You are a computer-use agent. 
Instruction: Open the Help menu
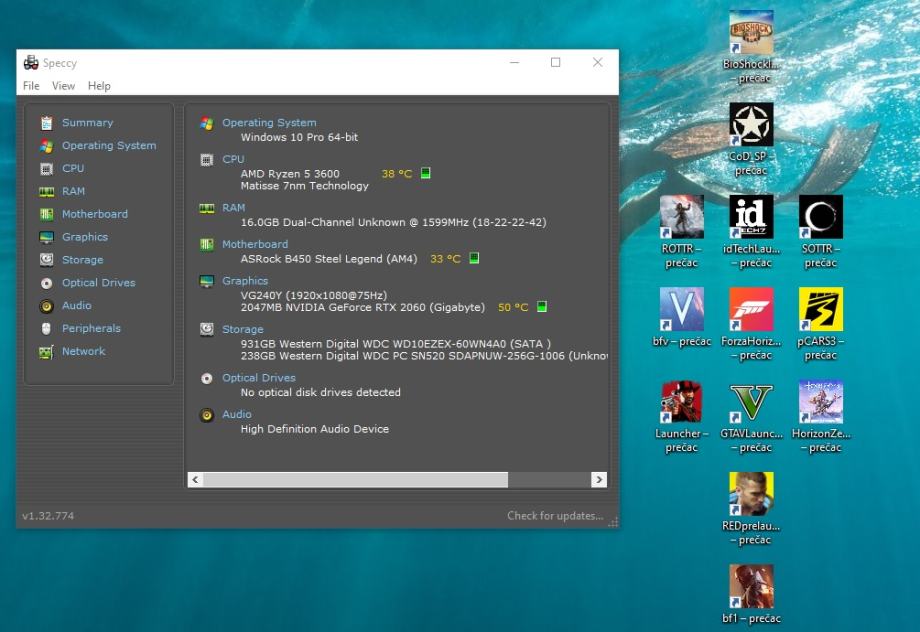(99, 86)
